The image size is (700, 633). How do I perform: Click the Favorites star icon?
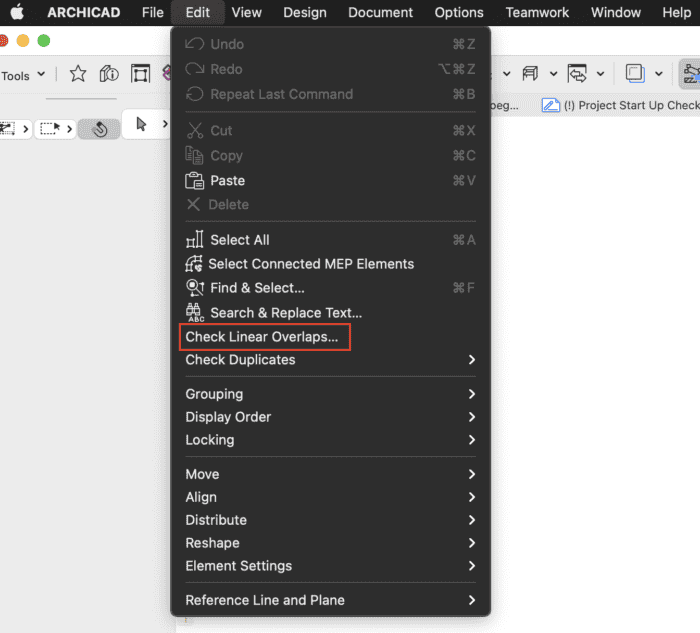(x=78, y=74)
